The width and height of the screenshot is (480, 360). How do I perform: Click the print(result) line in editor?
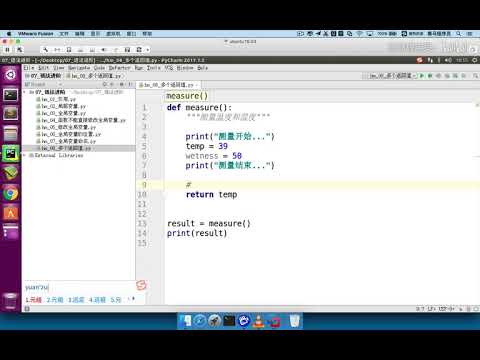coord(197,233)
